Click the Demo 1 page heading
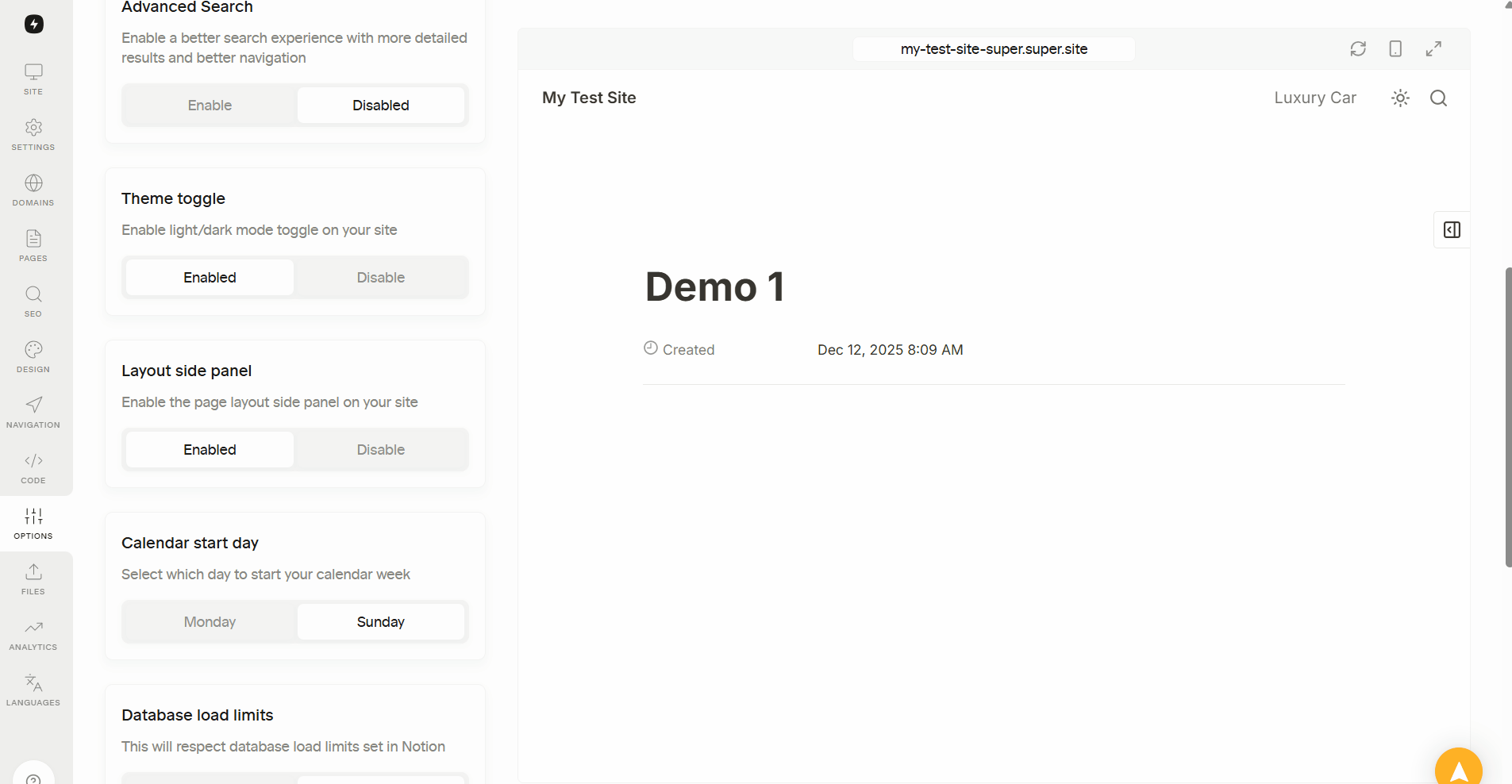 (x=714, y=286)
